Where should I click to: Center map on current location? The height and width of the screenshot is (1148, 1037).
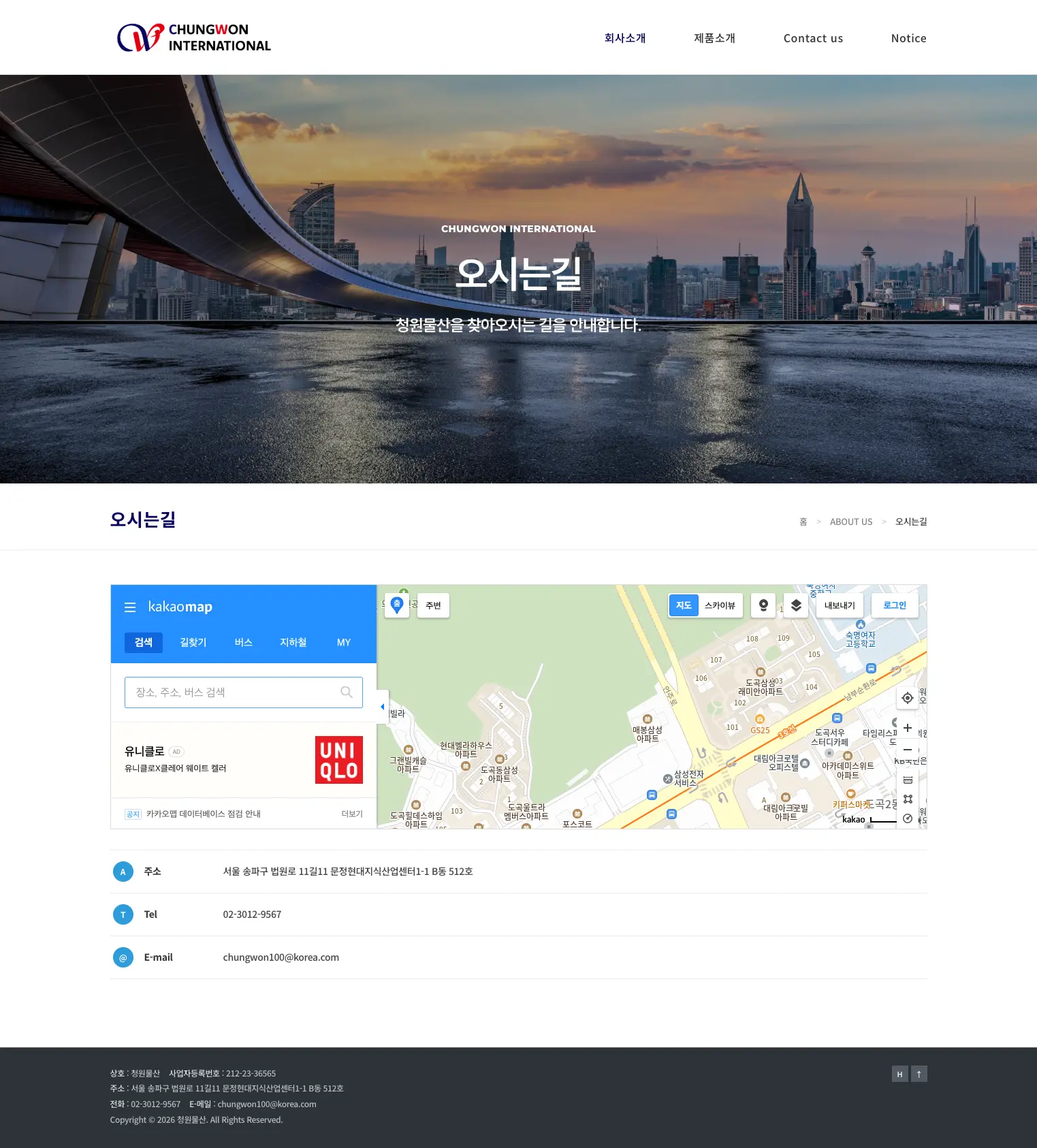pyautogui.click(x=908, y=698)
